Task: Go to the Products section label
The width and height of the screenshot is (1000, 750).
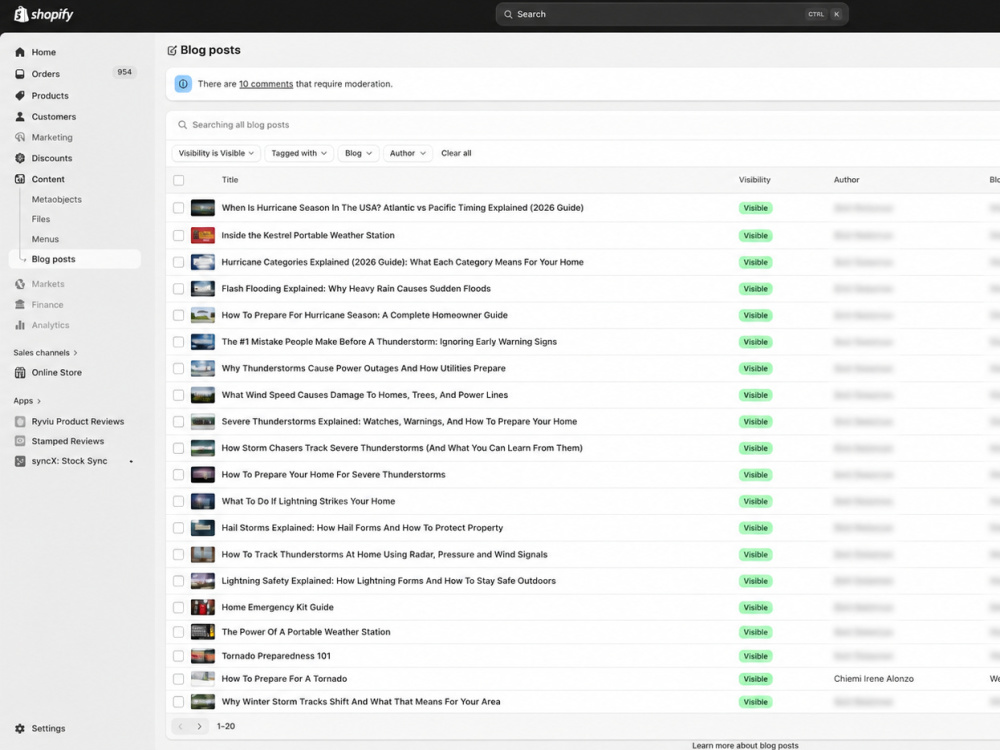Action: (50, 96)
